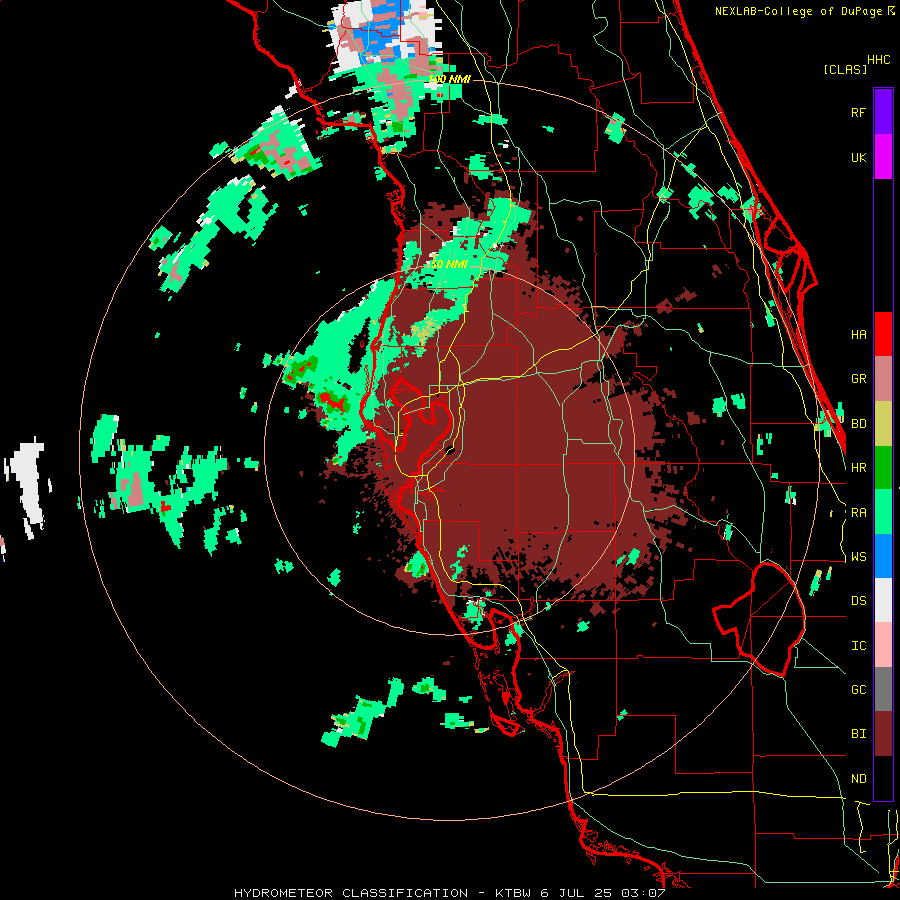Select the GR graupel color swatch
This screenshot has height=900, width=900.
[x=883, y=379]
